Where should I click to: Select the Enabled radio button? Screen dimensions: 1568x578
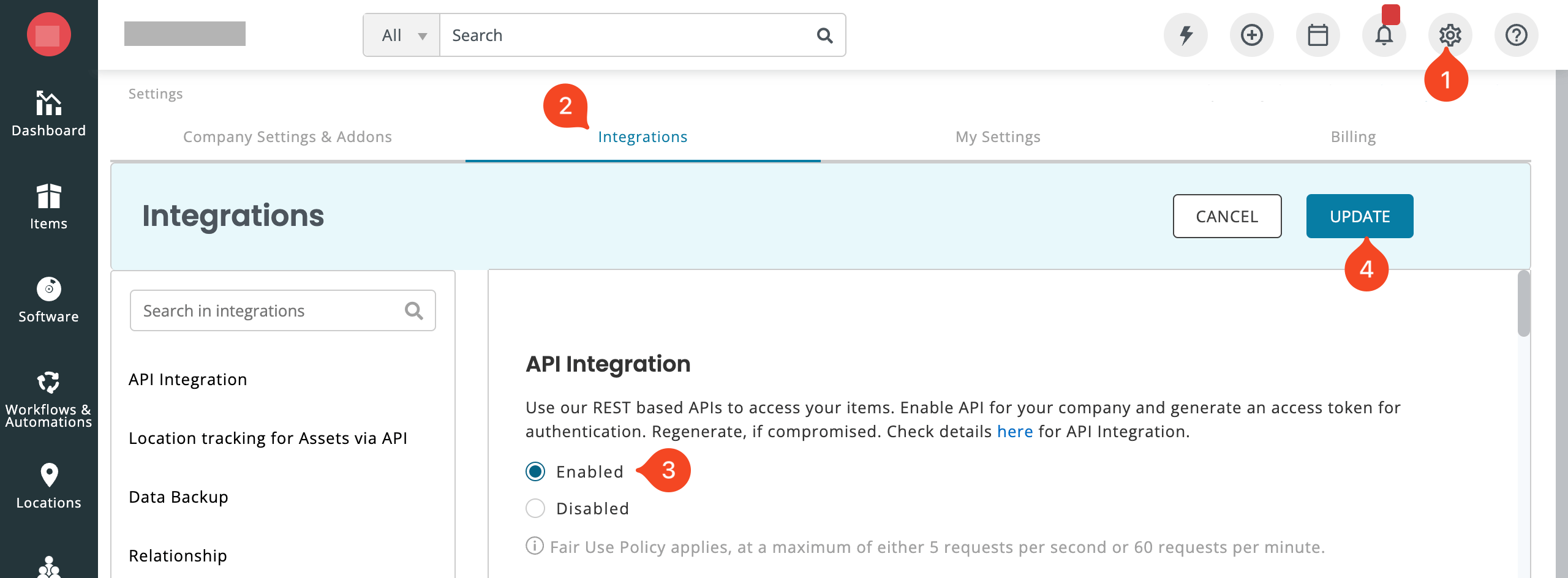point(535,471)
